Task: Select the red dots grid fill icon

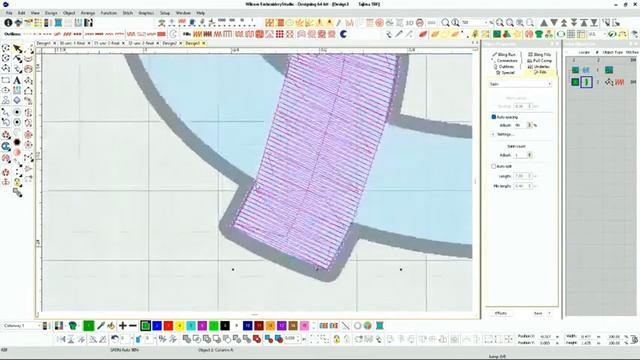Action: (x=280, y=34)
